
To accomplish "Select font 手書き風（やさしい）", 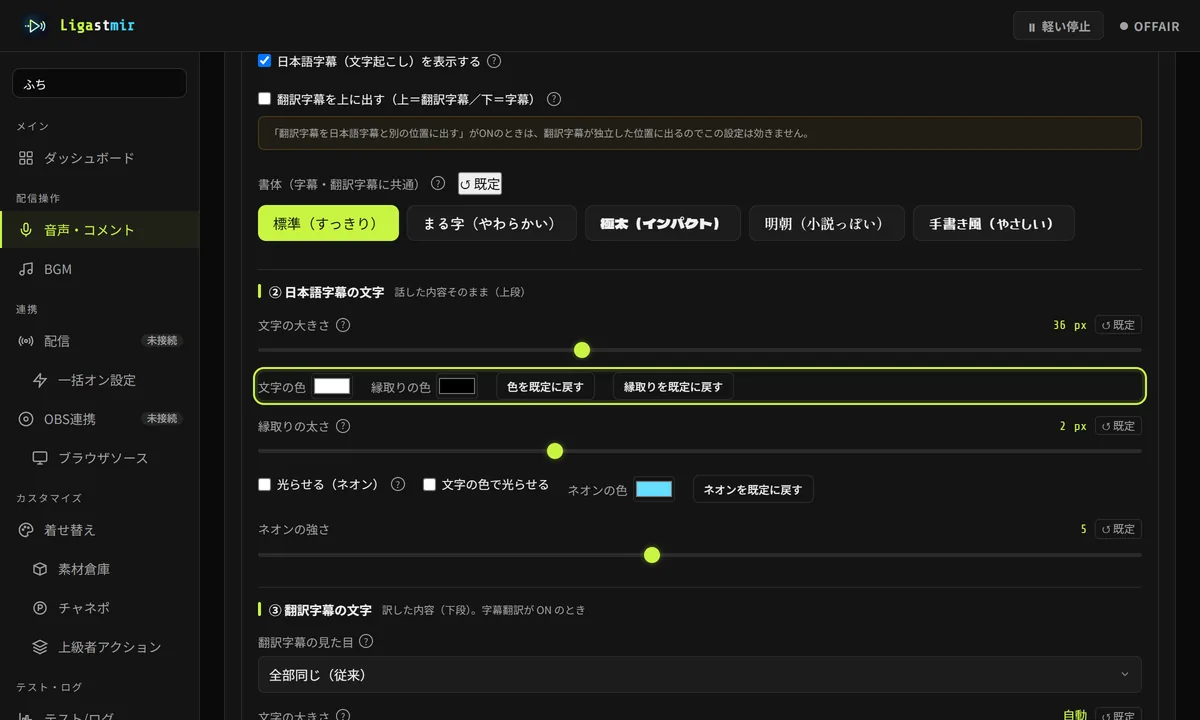I will point(994,223).
